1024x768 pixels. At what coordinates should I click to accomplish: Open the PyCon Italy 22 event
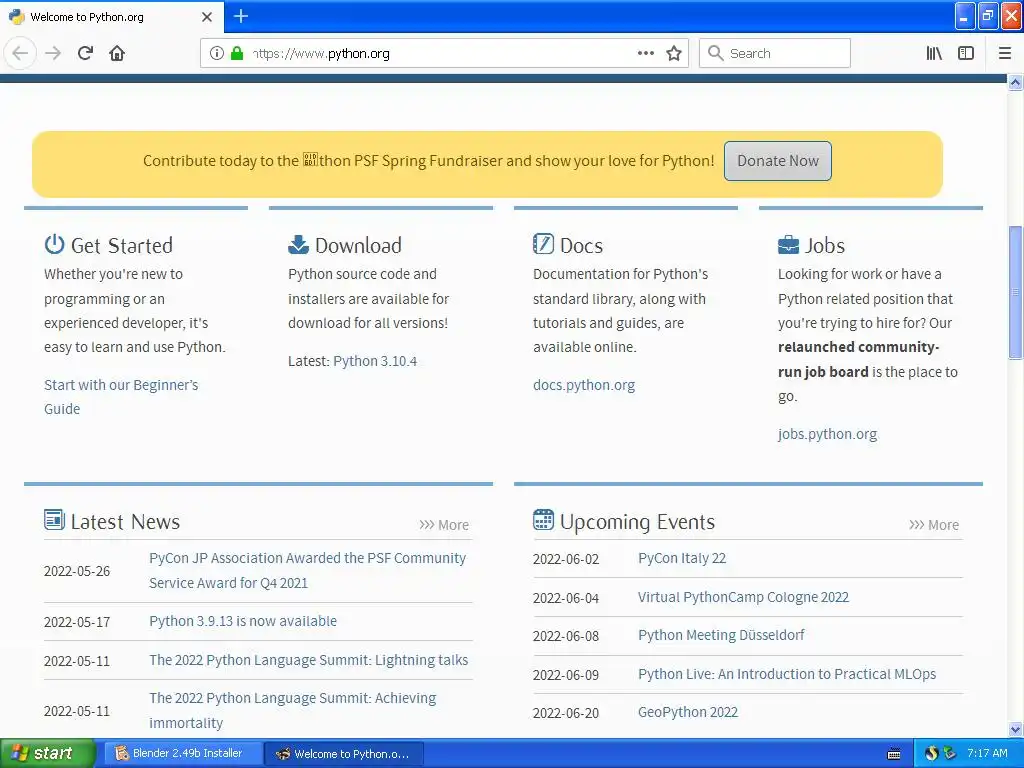point(682,558)
